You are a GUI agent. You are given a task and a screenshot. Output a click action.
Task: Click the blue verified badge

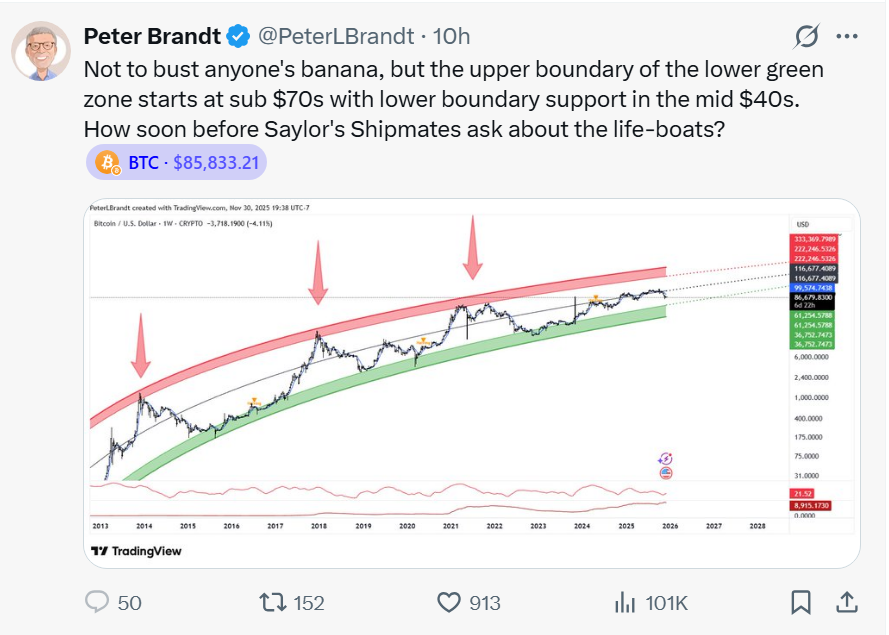click(238, 37)
